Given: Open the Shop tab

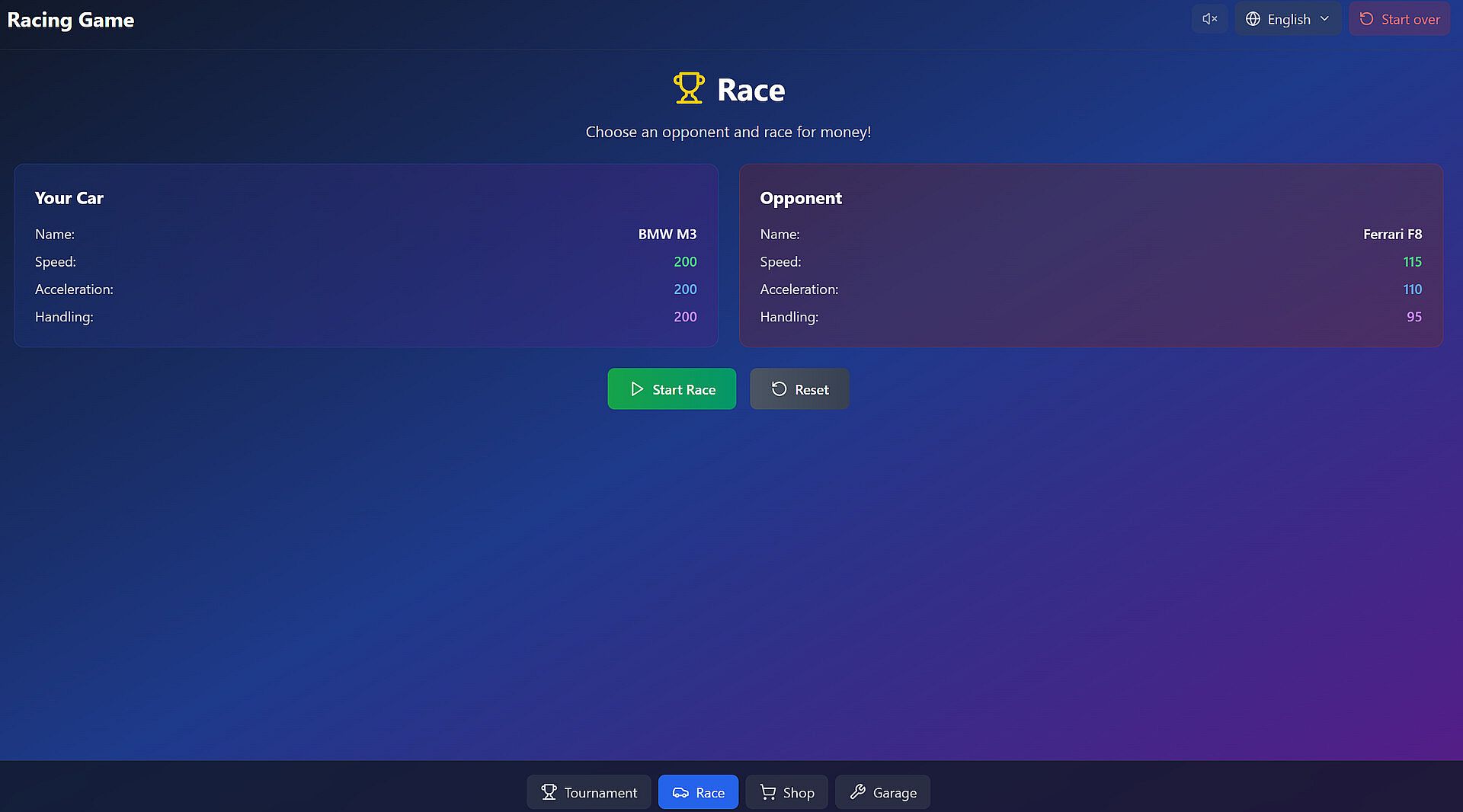Looking at the screenshot, I should pyautogui.click(x=787, y=792).
